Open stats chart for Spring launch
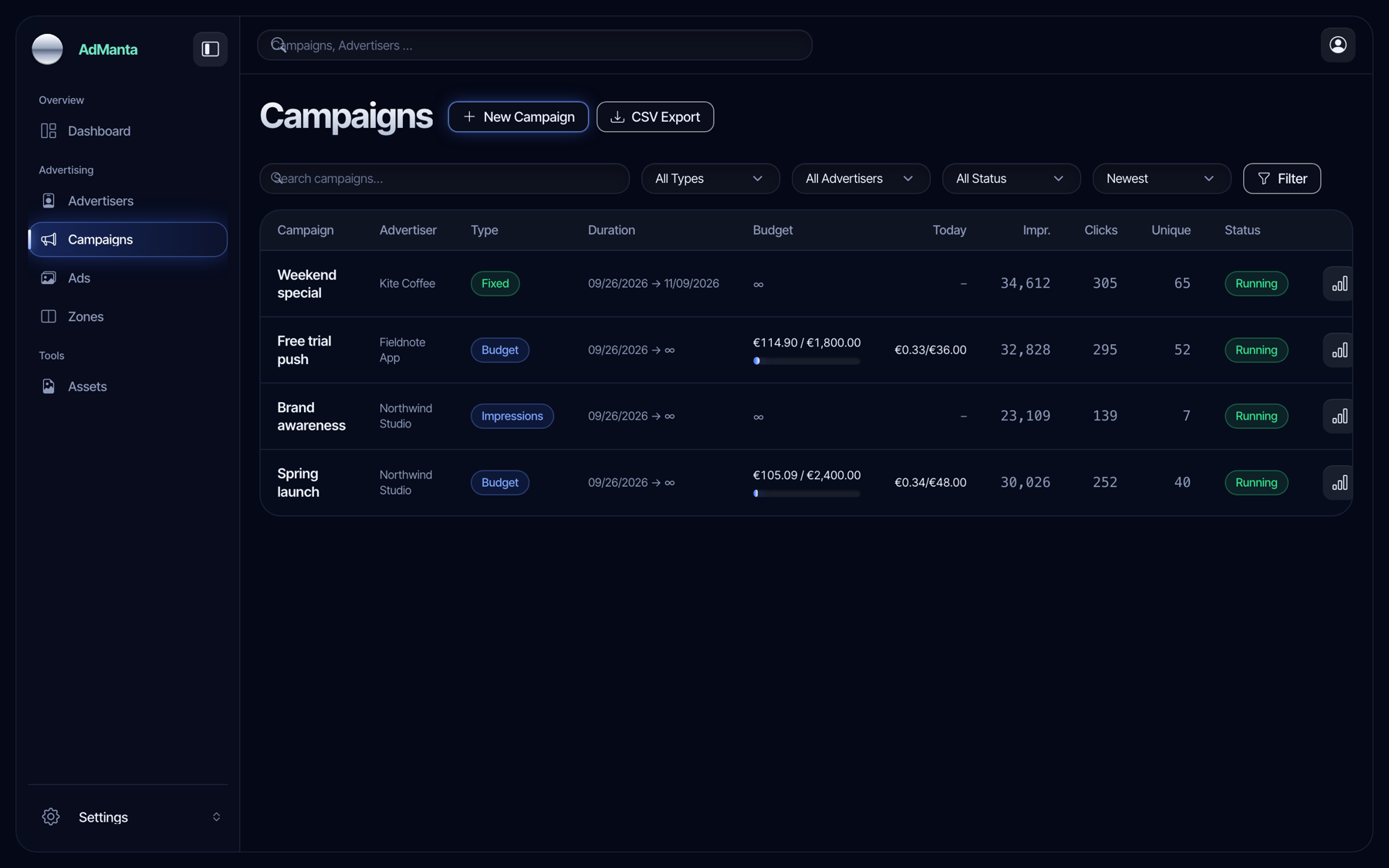1389x868 pixels. coord(1340,482)
